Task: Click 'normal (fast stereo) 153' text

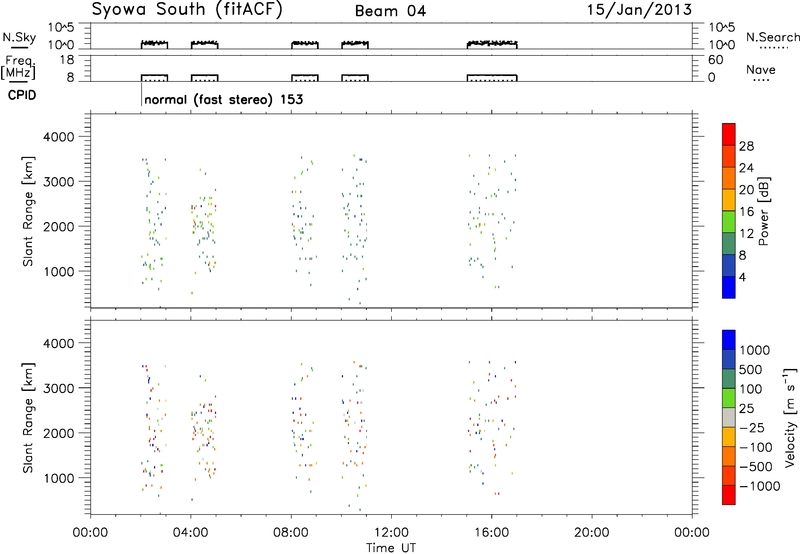Action: (223, 99)
